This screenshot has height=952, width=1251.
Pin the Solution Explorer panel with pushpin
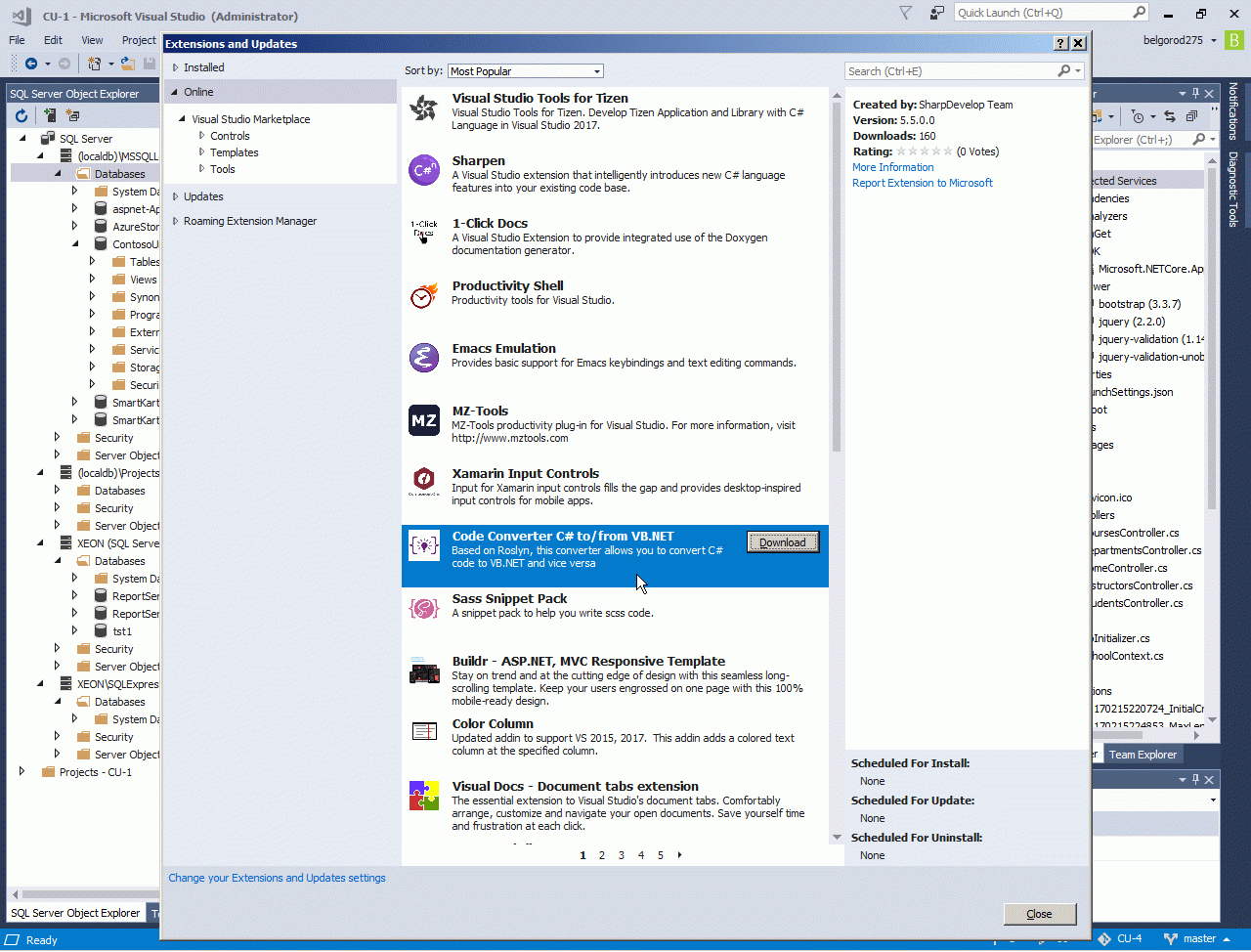click(x=1195, y=94)
